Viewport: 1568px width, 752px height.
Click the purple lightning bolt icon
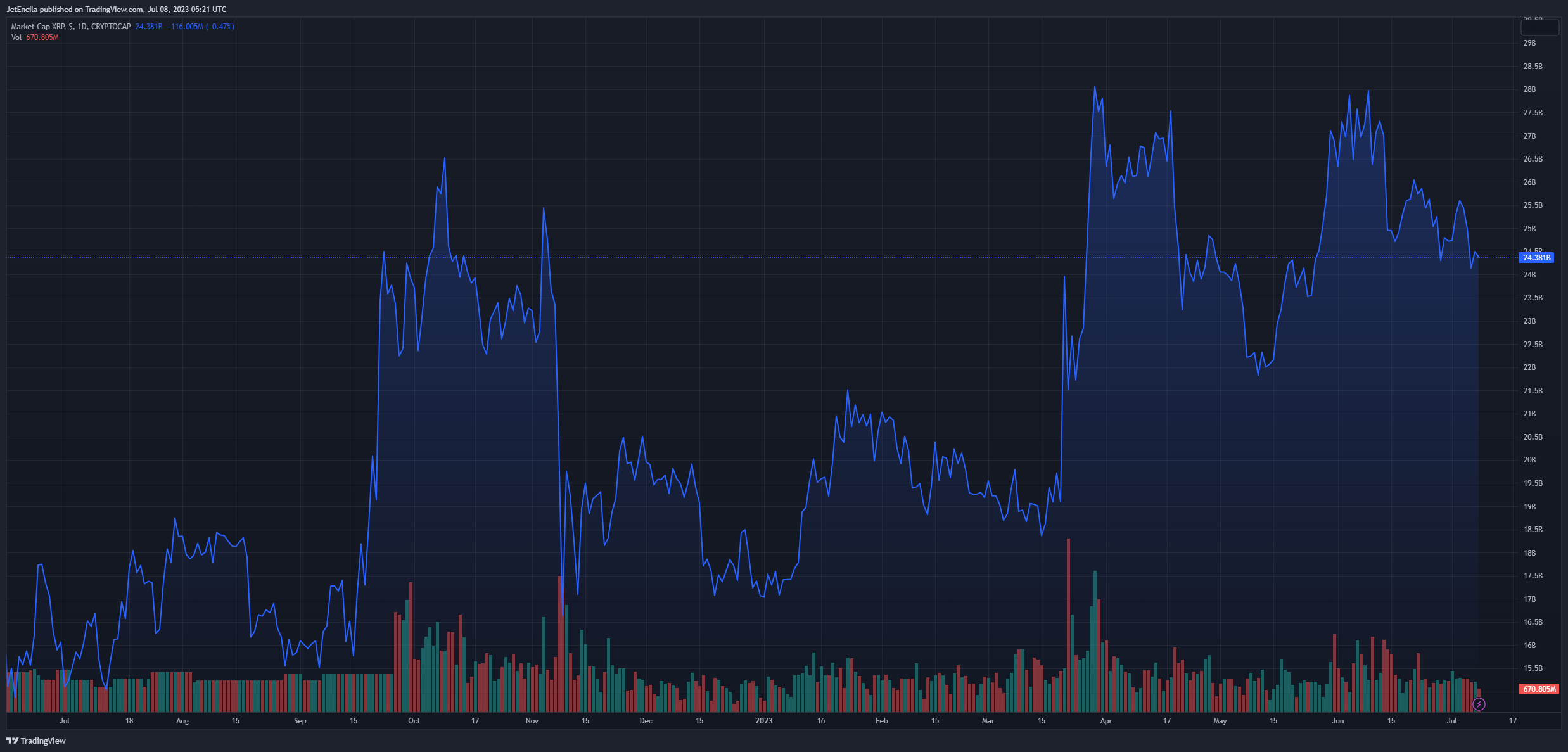coord(1479,704)
